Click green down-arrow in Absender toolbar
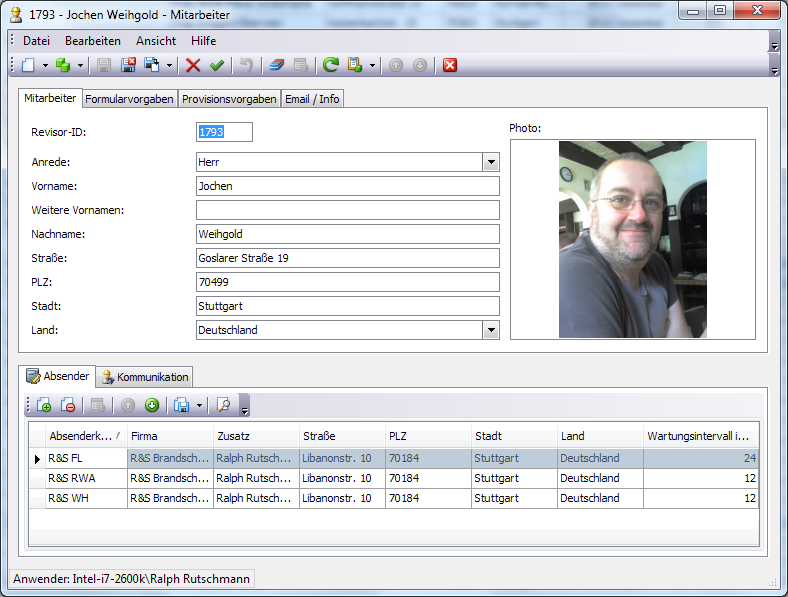Image resolution: width=788 pixels, height=597 pixels. point(152,405)
